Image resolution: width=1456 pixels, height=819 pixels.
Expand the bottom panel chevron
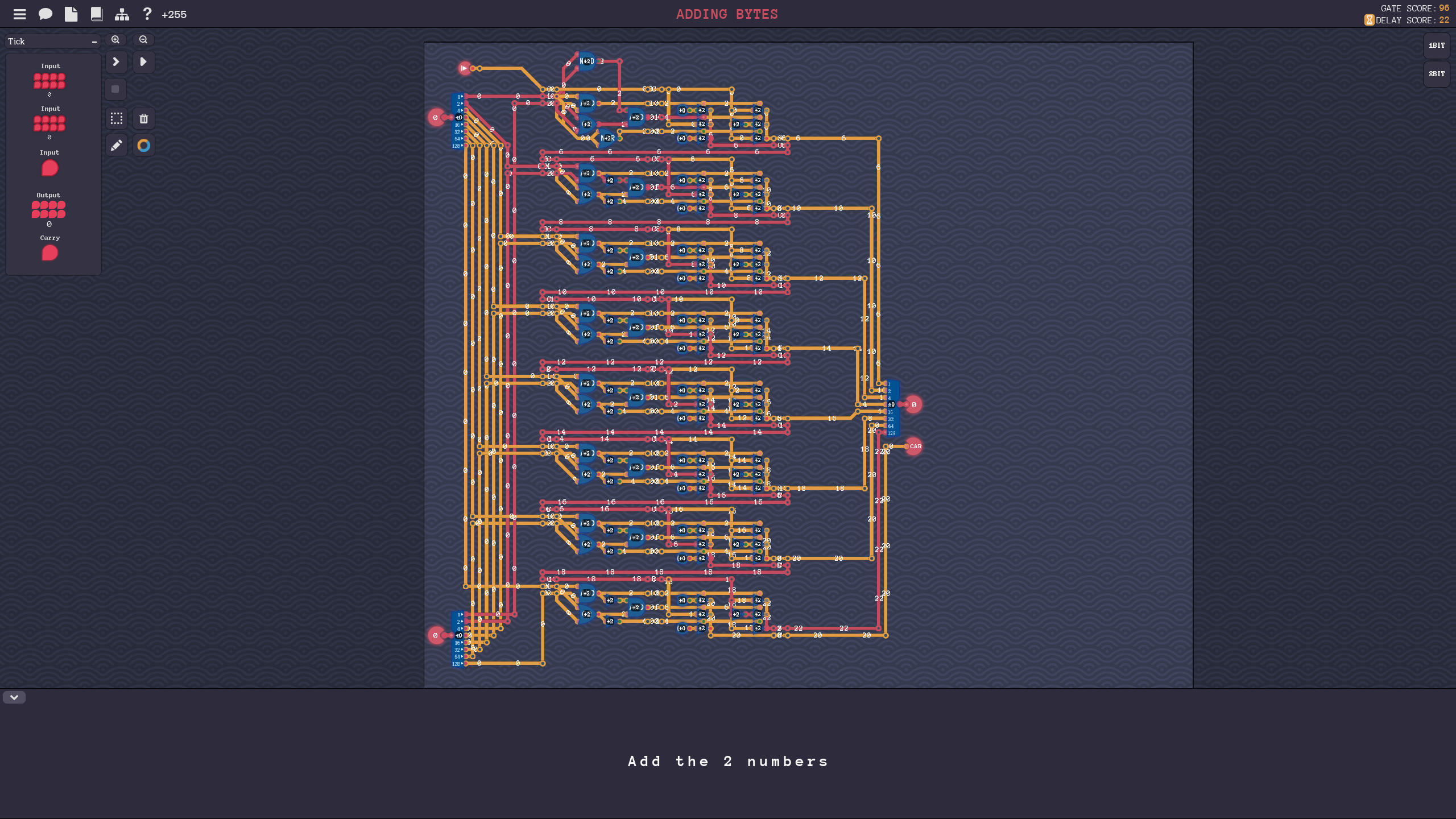[14, 697]
